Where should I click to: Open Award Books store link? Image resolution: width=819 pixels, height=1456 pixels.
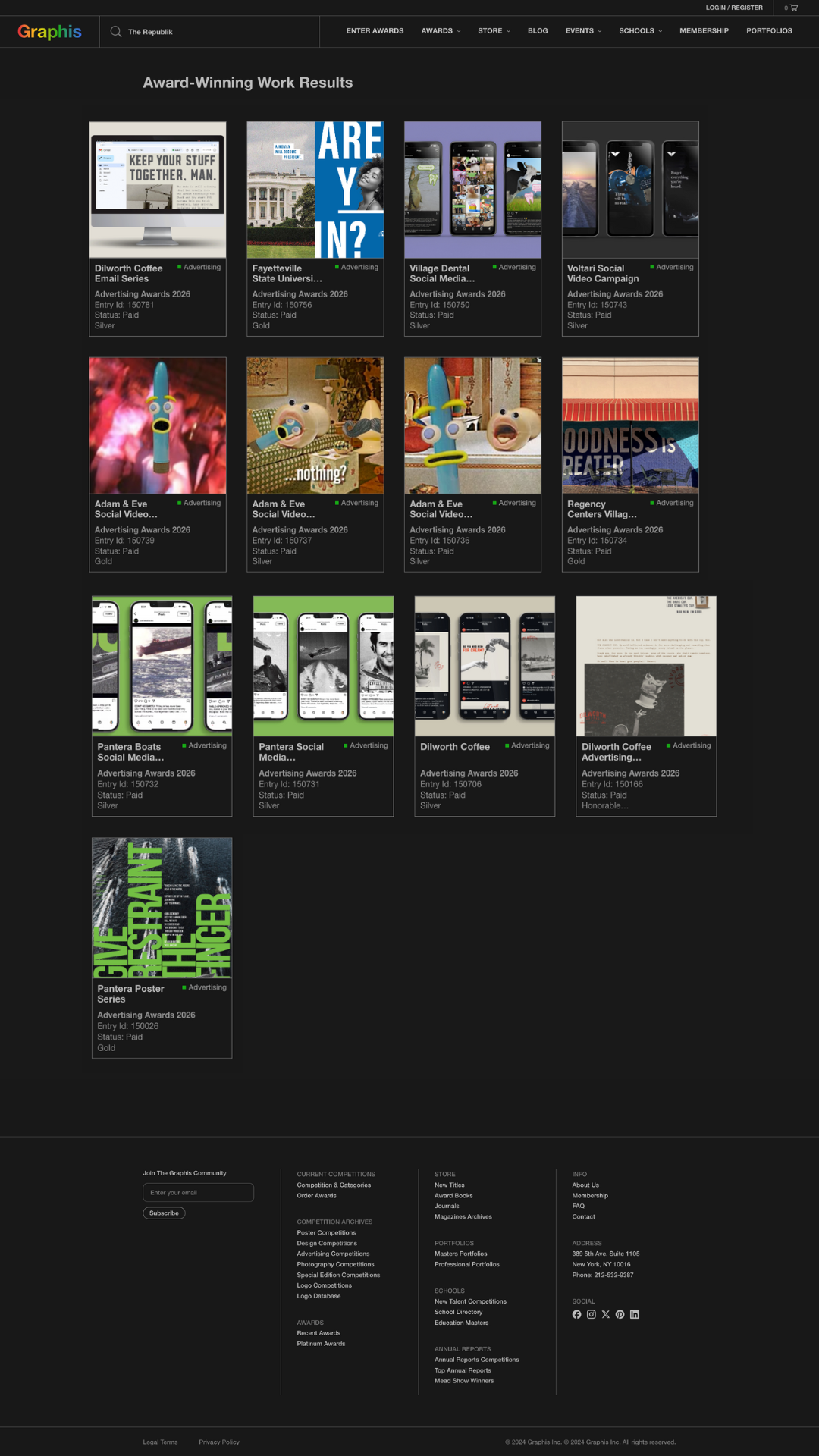pos(453,1195)
